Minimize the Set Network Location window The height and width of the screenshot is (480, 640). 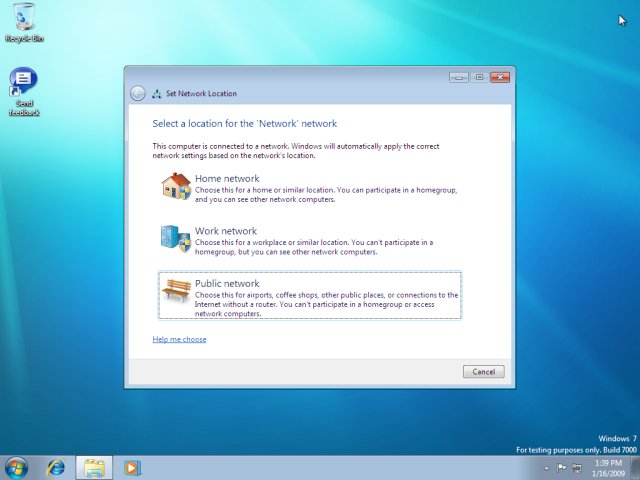pyautogui.click(x=459, y=77)
